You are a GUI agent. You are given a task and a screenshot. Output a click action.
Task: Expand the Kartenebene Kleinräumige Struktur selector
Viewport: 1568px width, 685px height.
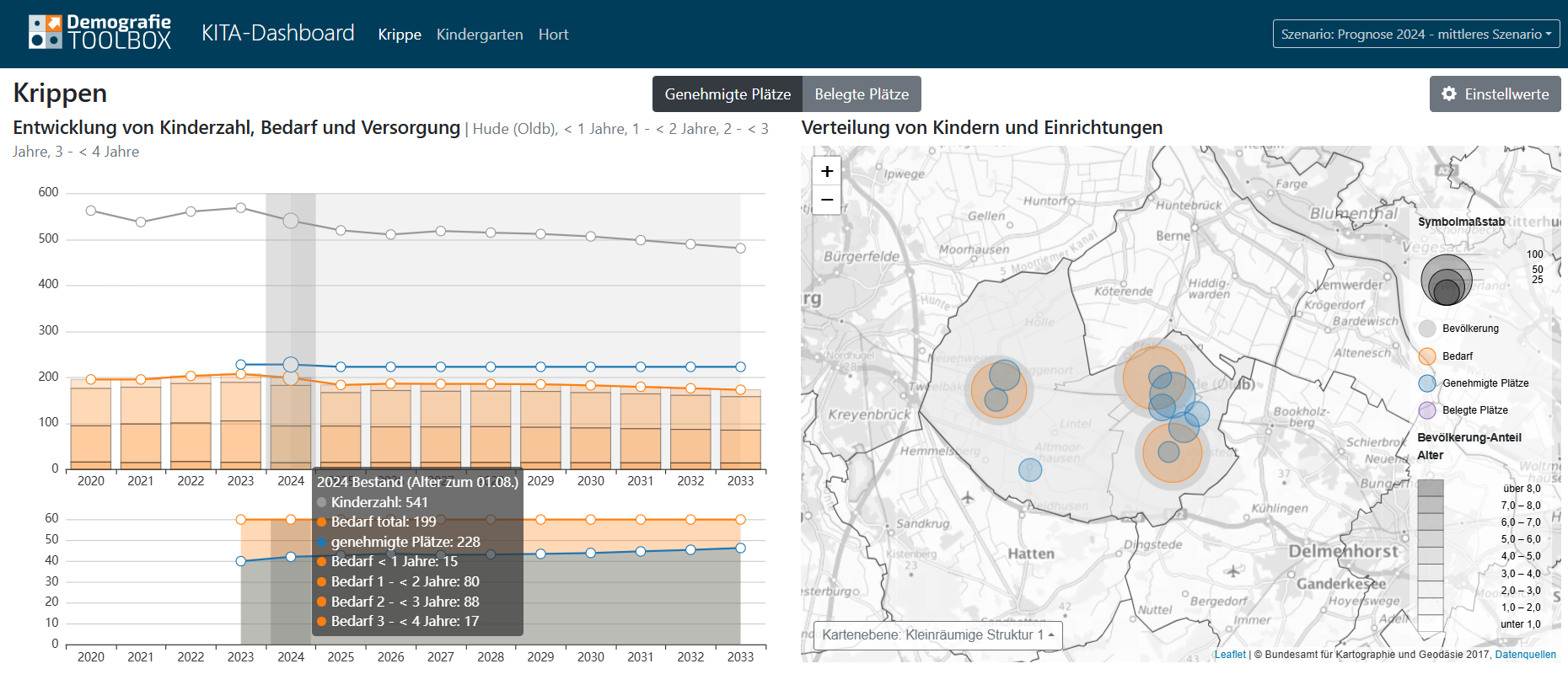[937, 635]
